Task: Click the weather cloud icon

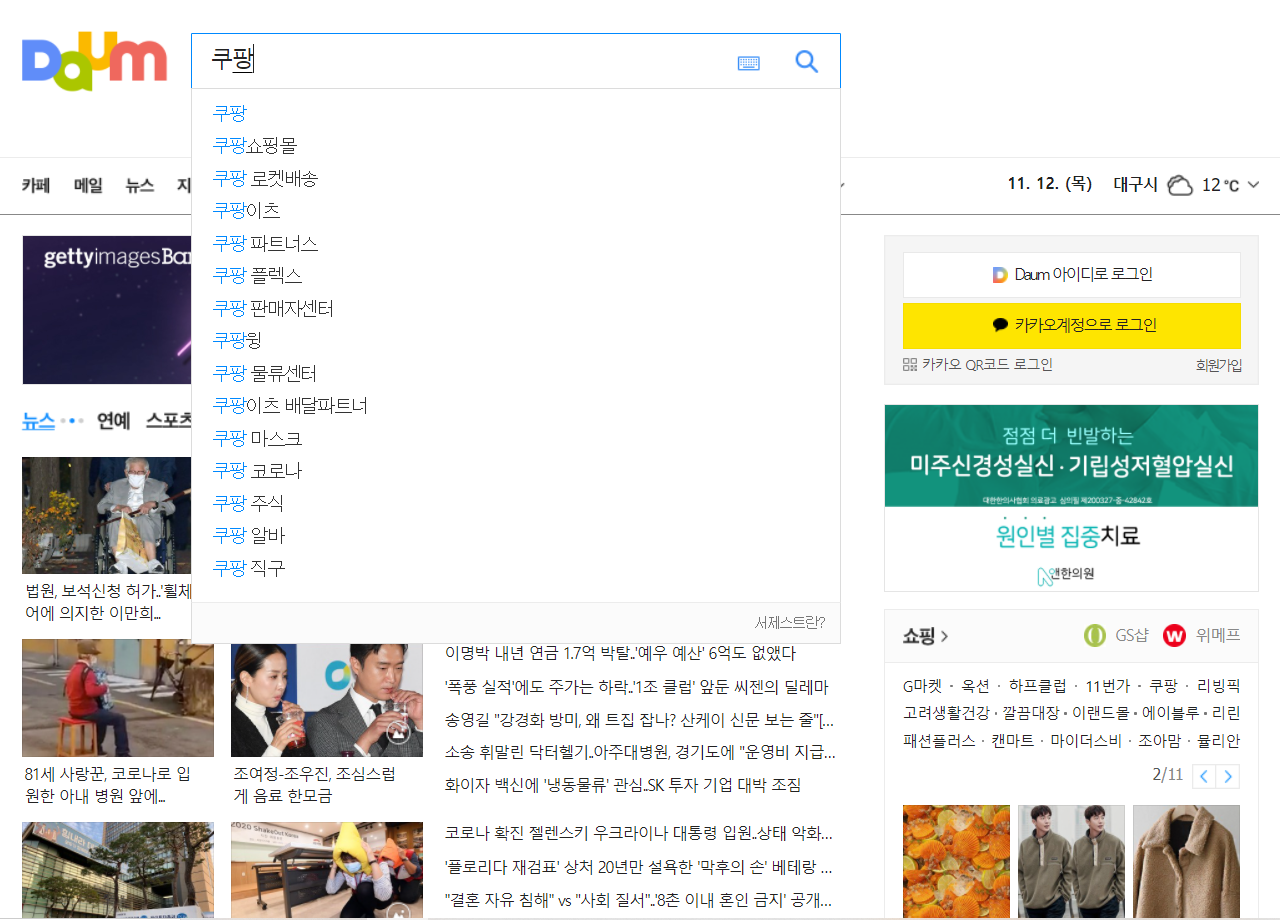Action: click(x=1180, y=185)
